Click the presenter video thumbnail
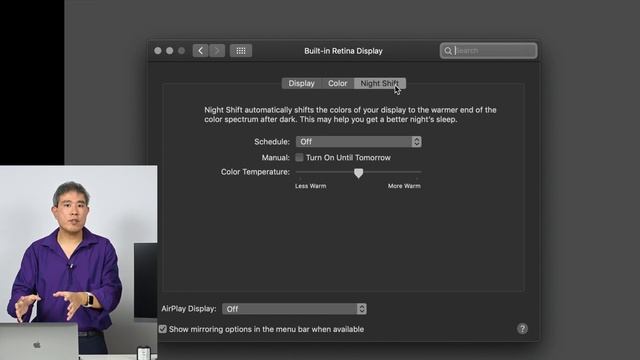 tap(78, 262)
